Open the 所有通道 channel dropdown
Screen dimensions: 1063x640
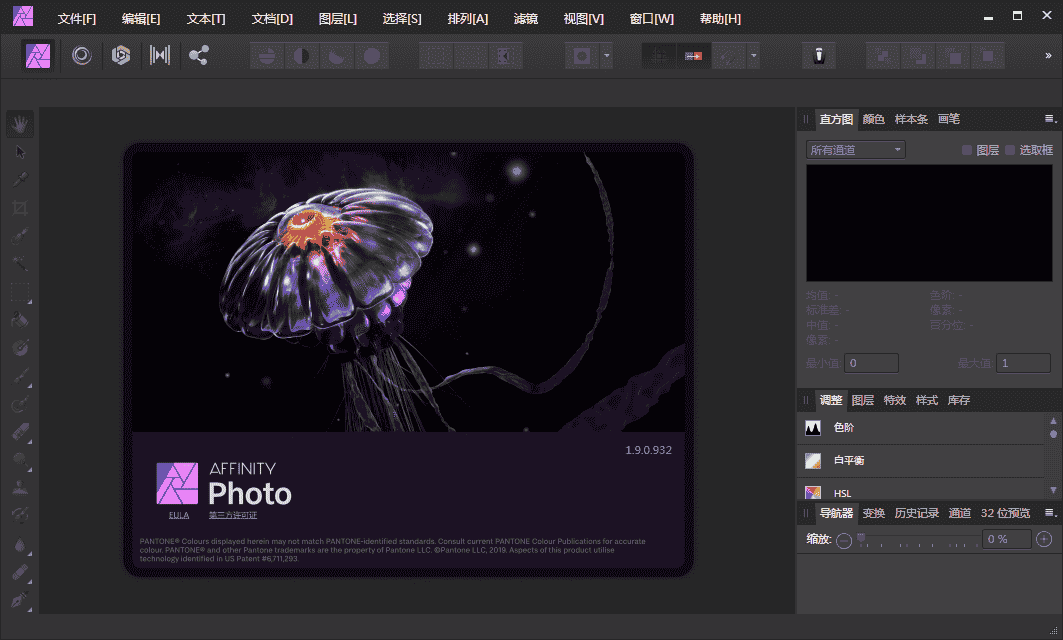tap(855, 149)
